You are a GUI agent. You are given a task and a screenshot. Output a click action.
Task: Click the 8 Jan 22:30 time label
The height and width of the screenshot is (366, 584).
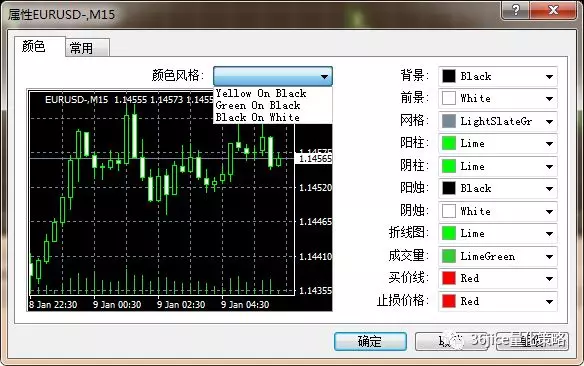[x=53, y=305]
